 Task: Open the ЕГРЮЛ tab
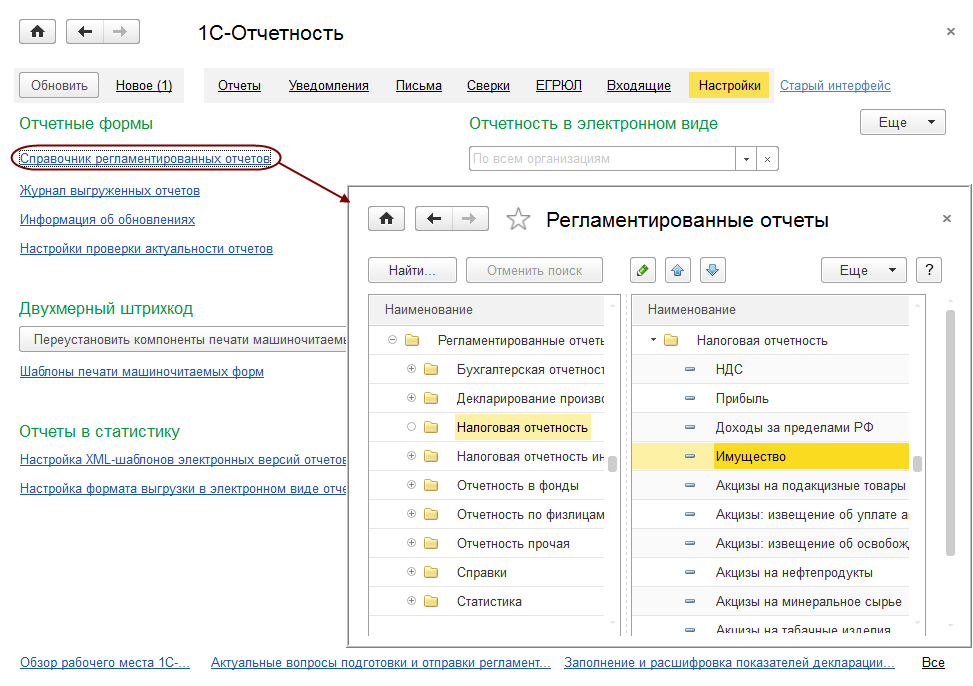click(x=558, y=86)
